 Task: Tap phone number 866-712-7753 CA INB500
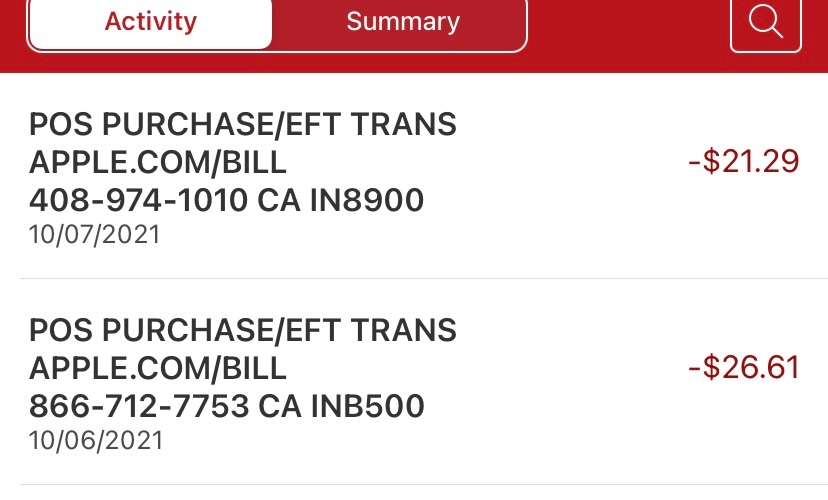226,406
